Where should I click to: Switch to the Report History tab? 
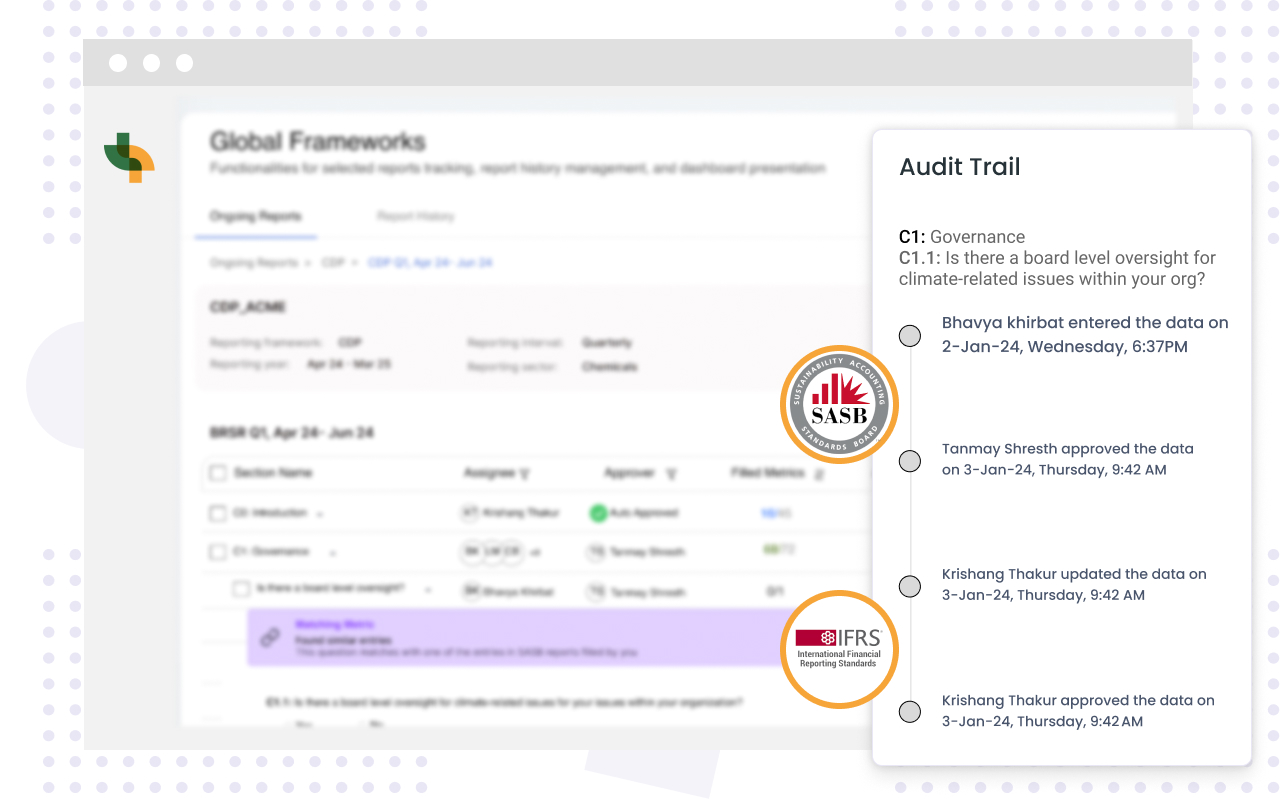click(x=416, y=216)
